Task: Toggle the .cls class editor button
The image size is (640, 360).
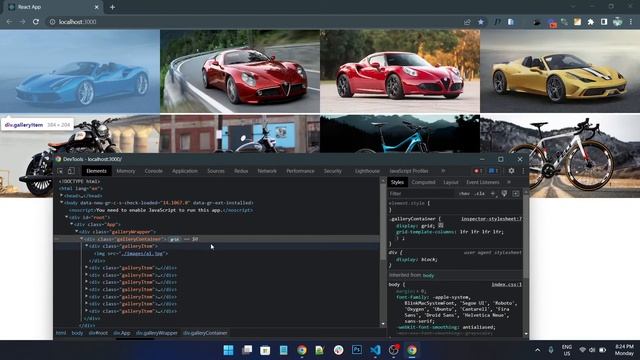Action: click(480, 193)
